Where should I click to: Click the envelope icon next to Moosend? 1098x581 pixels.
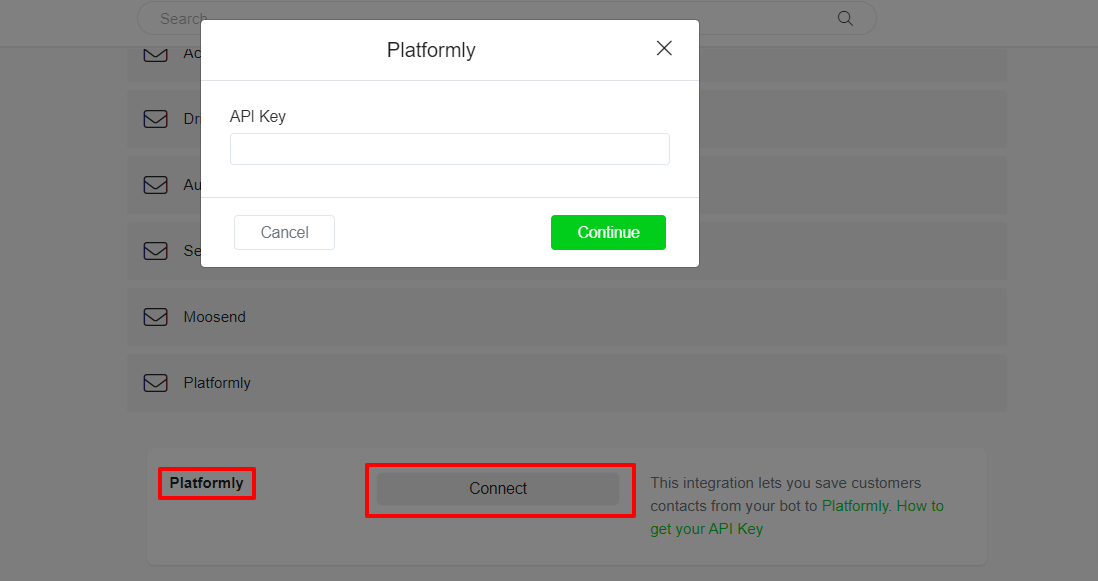pyautogui.click(x=155, y=316)
